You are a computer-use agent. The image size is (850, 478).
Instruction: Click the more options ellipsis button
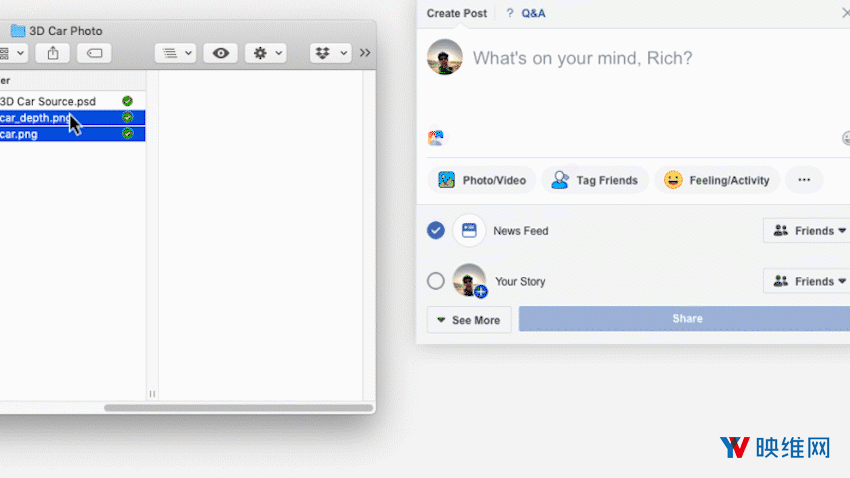tap(804, 180)
